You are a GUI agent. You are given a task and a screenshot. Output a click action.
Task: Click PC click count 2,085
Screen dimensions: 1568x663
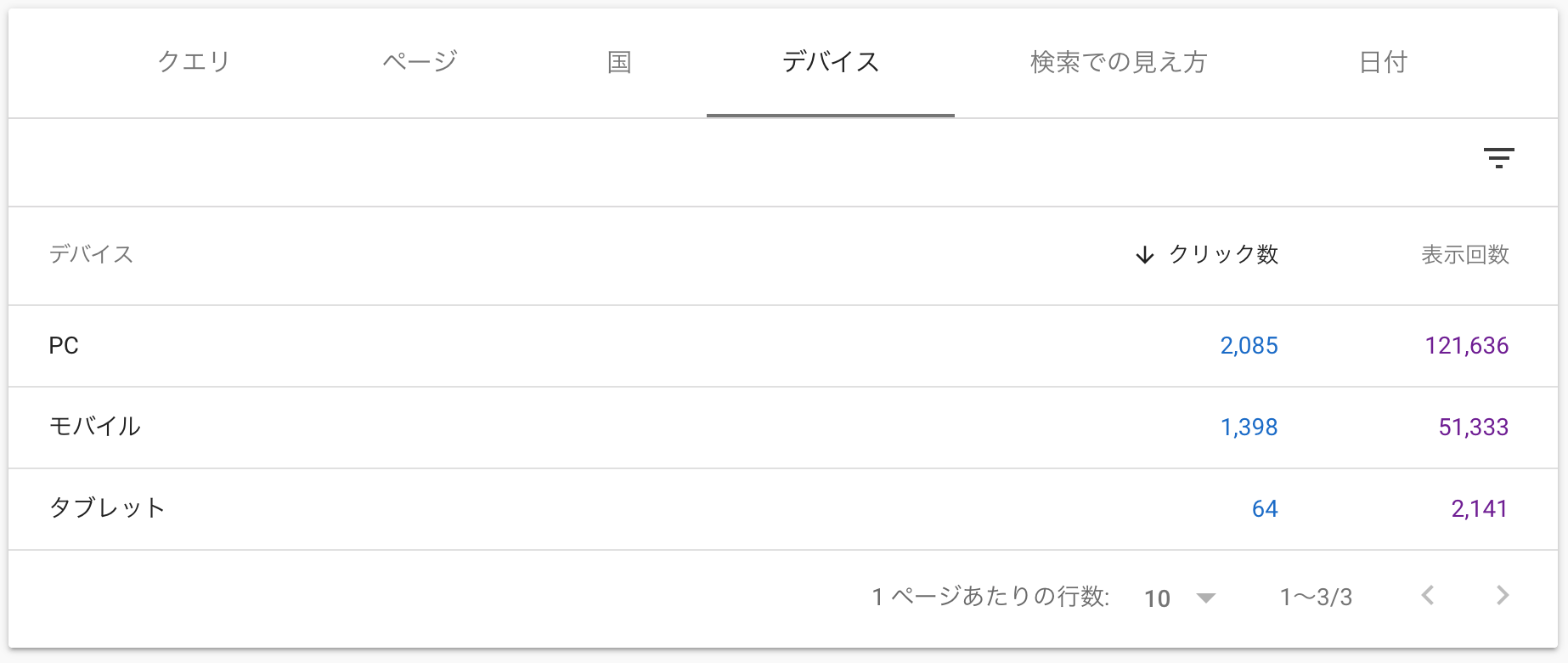click(x=1249, y=346)
